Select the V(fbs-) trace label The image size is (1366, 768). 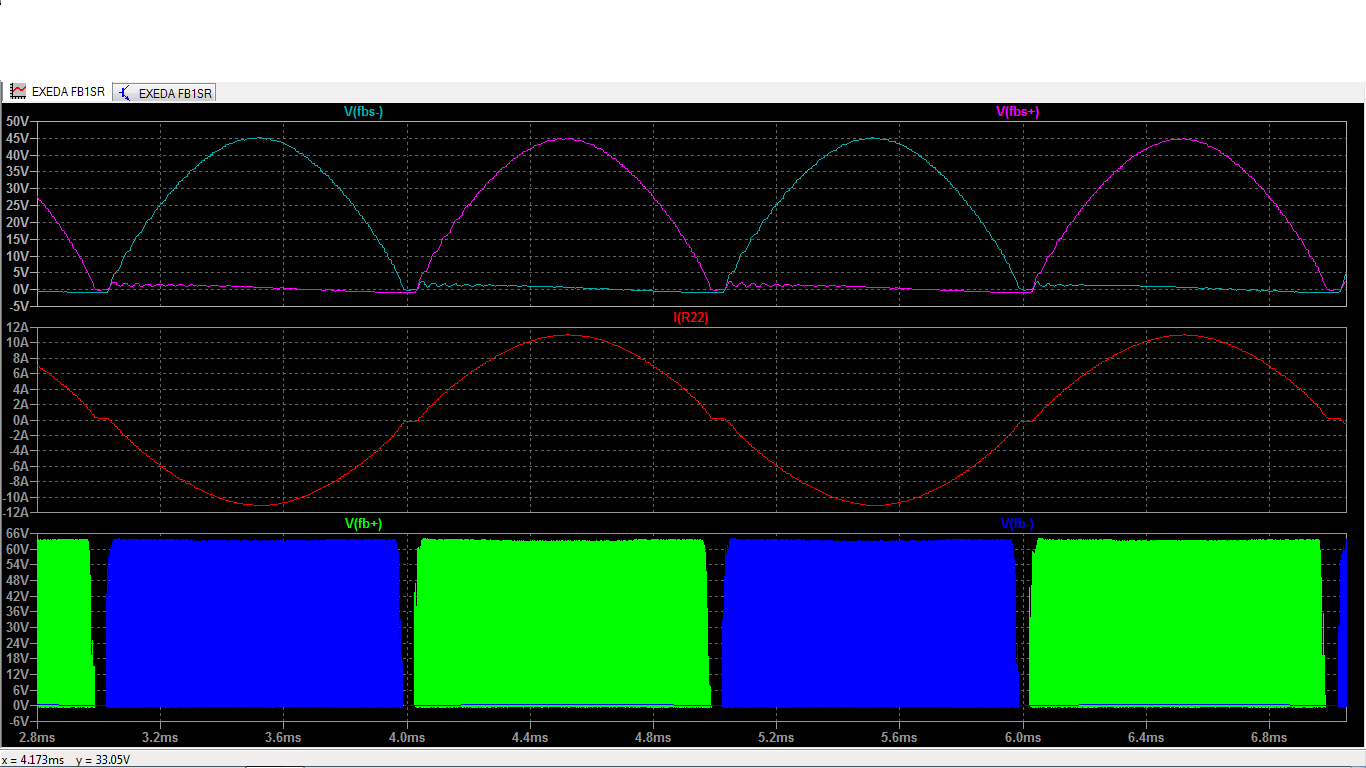364,112
